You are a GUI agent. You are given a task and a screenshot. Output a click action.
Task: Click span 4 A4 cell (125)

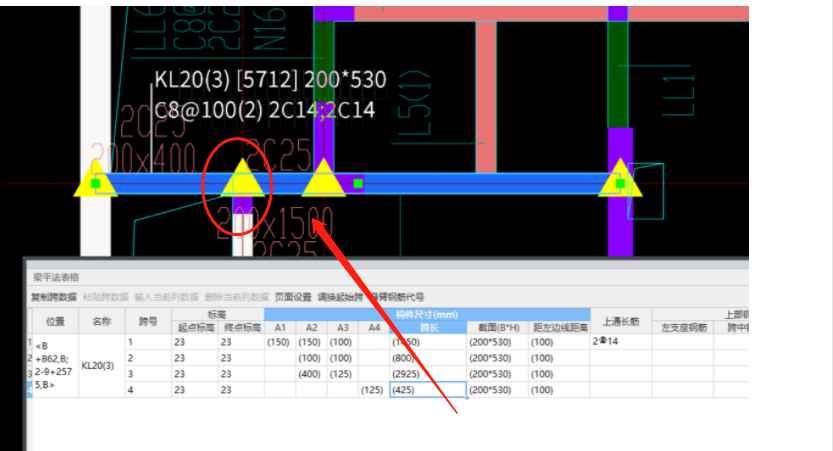[x=374, y=390]
